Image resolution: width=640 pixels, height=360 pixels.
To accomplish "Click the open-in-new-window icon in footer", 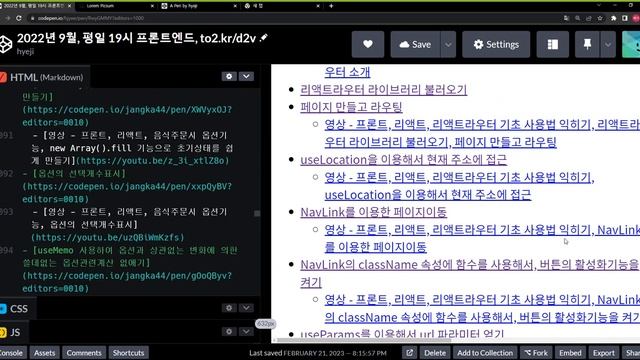I will click(x=409, y=353).
